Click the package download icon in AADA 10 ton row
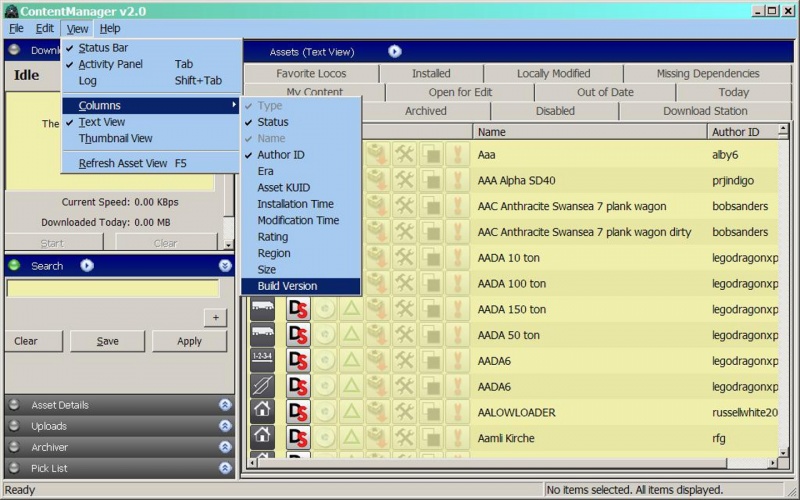The height and width of the screenshot is (500, 800). (x=378, y=258)
